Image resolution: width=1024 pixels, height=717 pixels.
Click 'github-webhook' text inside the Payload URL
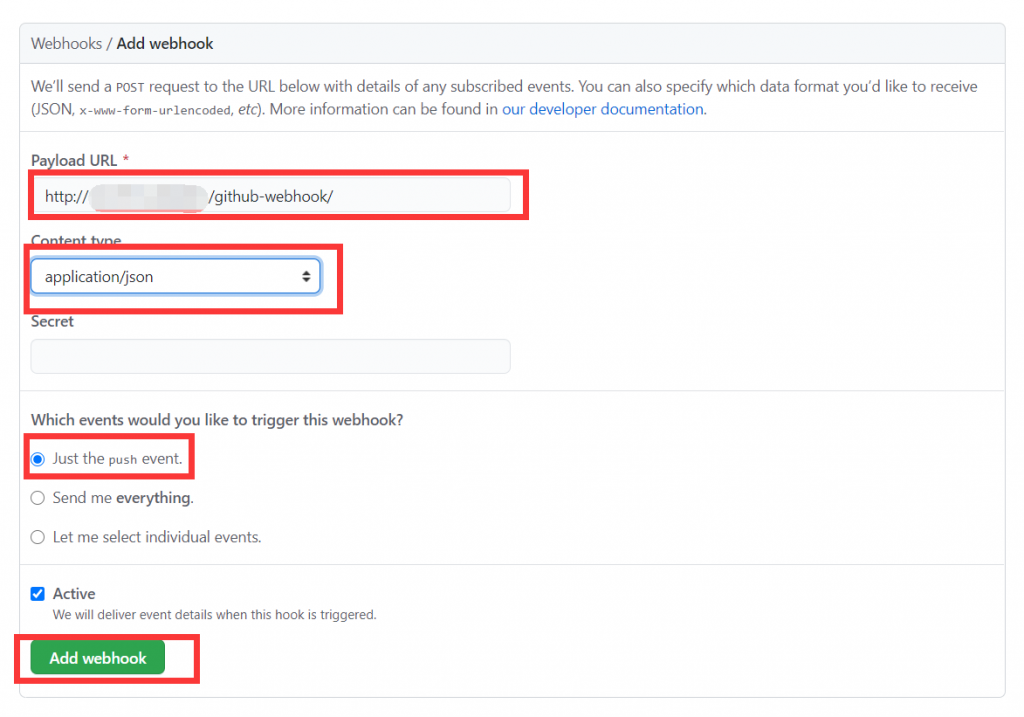pyautogui.click(x=272, y=196)
